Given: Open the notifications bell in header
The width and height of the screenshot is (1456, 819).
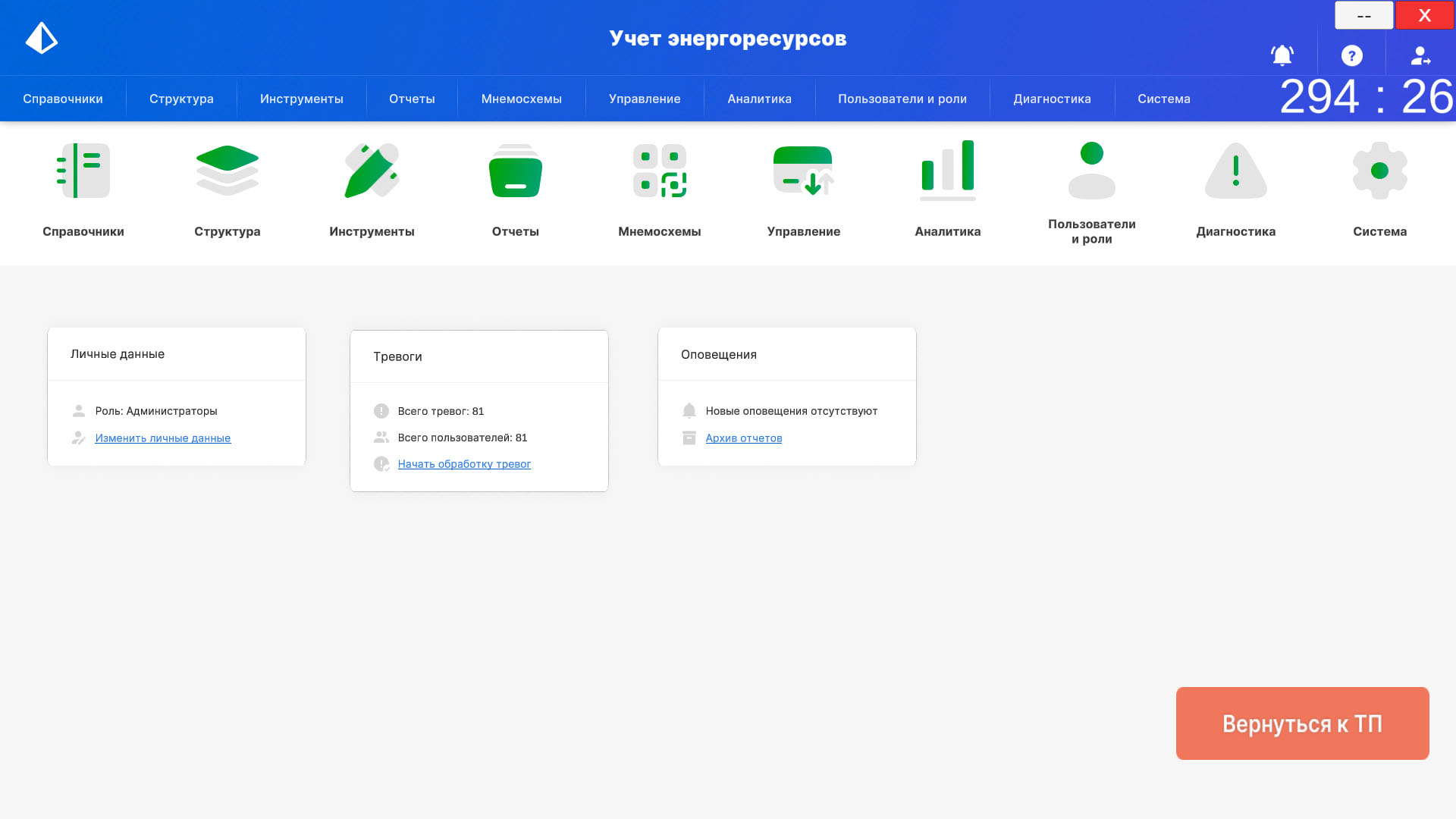Looking at the screenshot, I should (1282, 55).
